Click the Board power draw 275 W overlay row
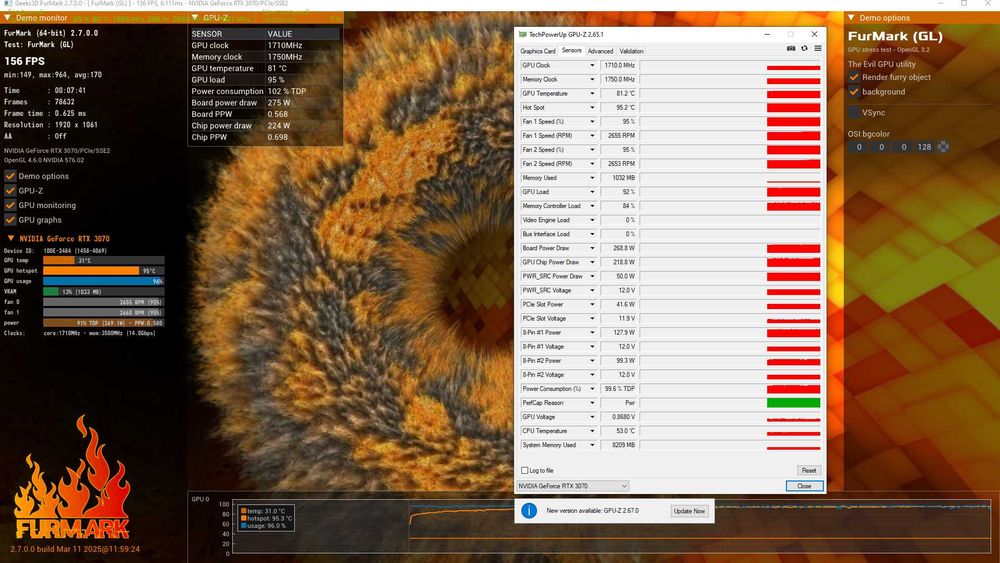 (265, 103)
